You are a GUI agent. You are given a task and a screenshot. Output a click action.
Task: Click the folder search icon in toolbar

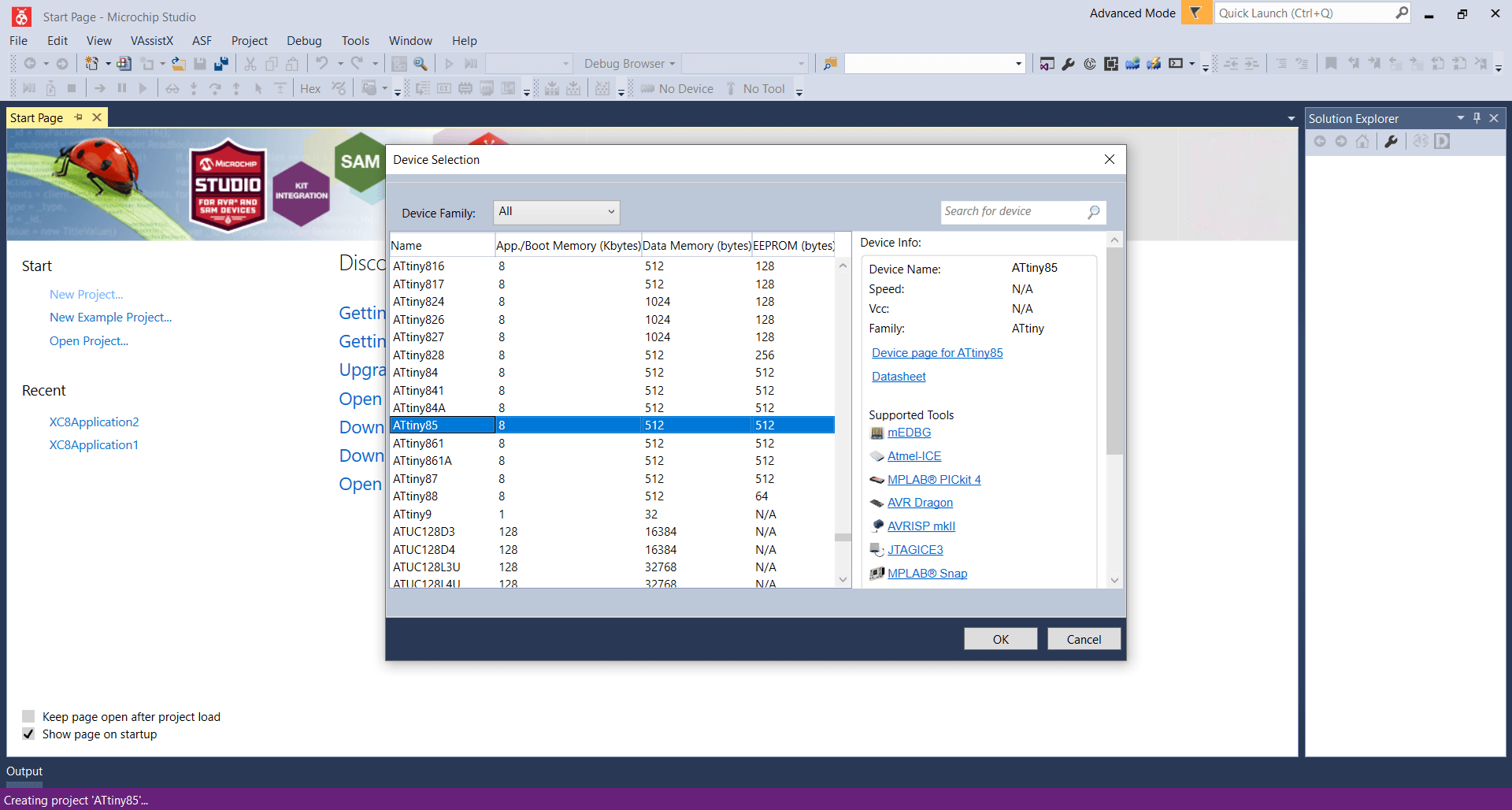[830, 64]
